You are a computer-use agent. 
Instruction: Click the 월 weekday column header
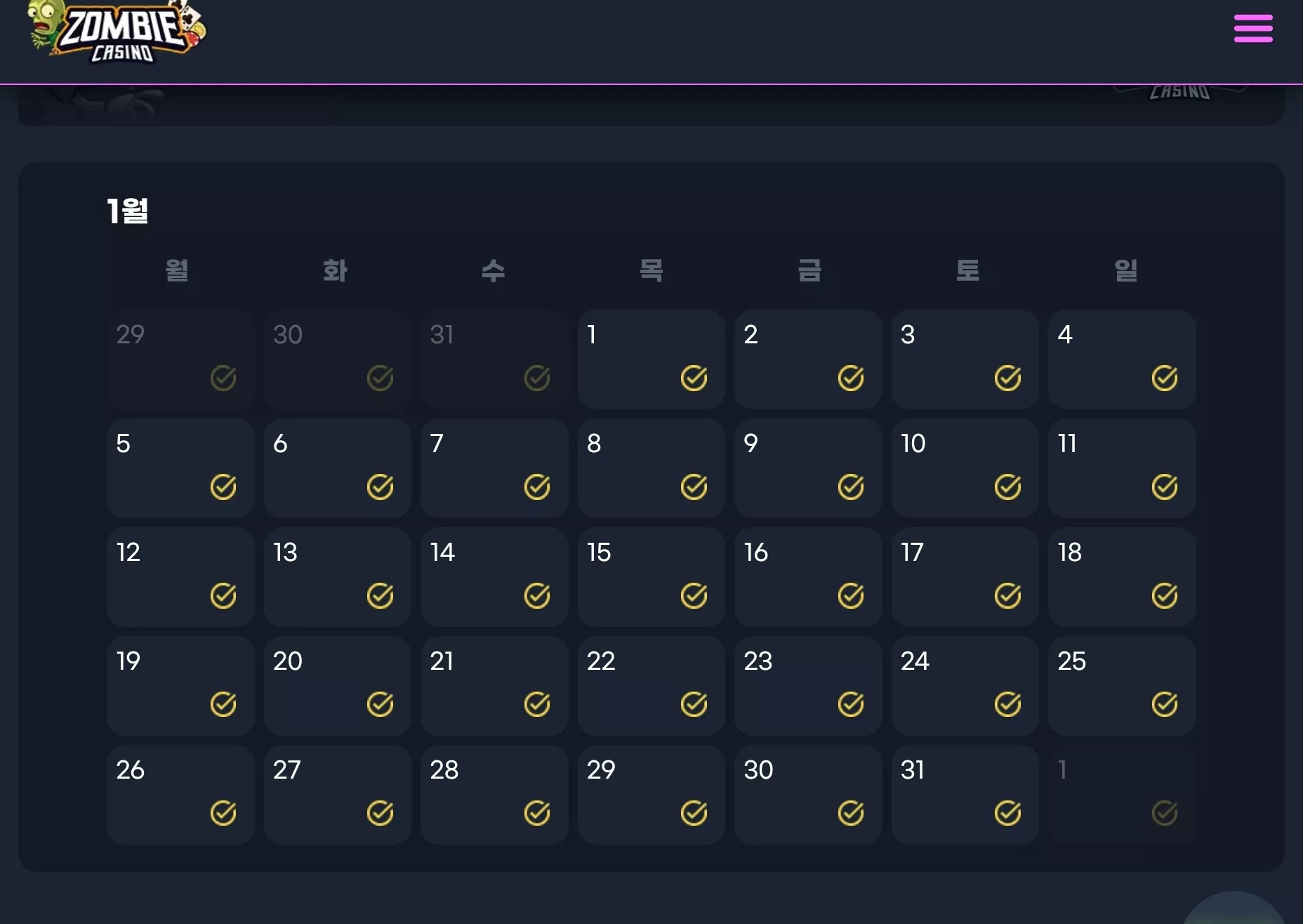pos(177,270)
